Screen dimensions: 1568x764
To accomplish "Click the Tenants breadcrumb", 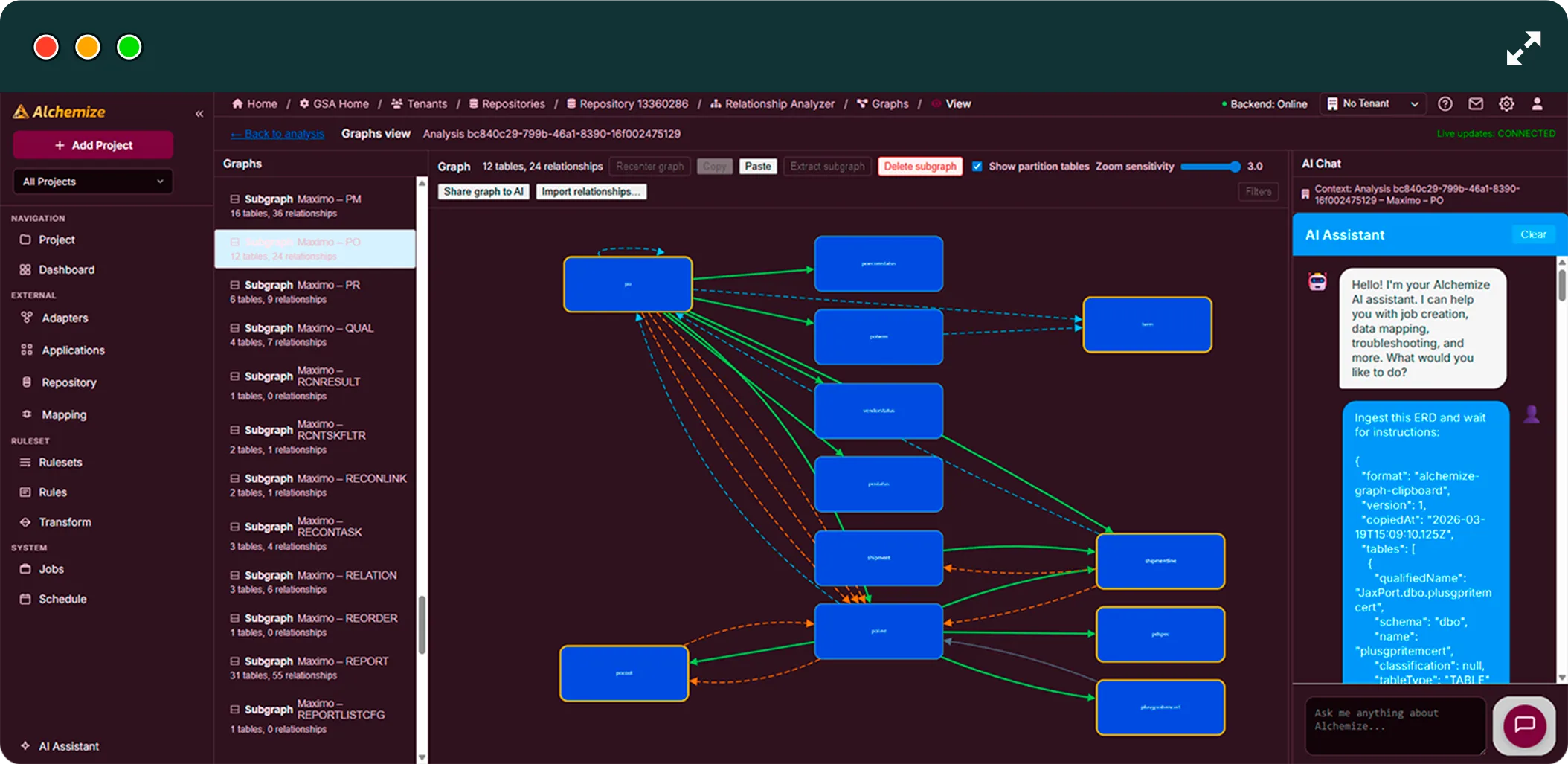I will pos(419,103).
